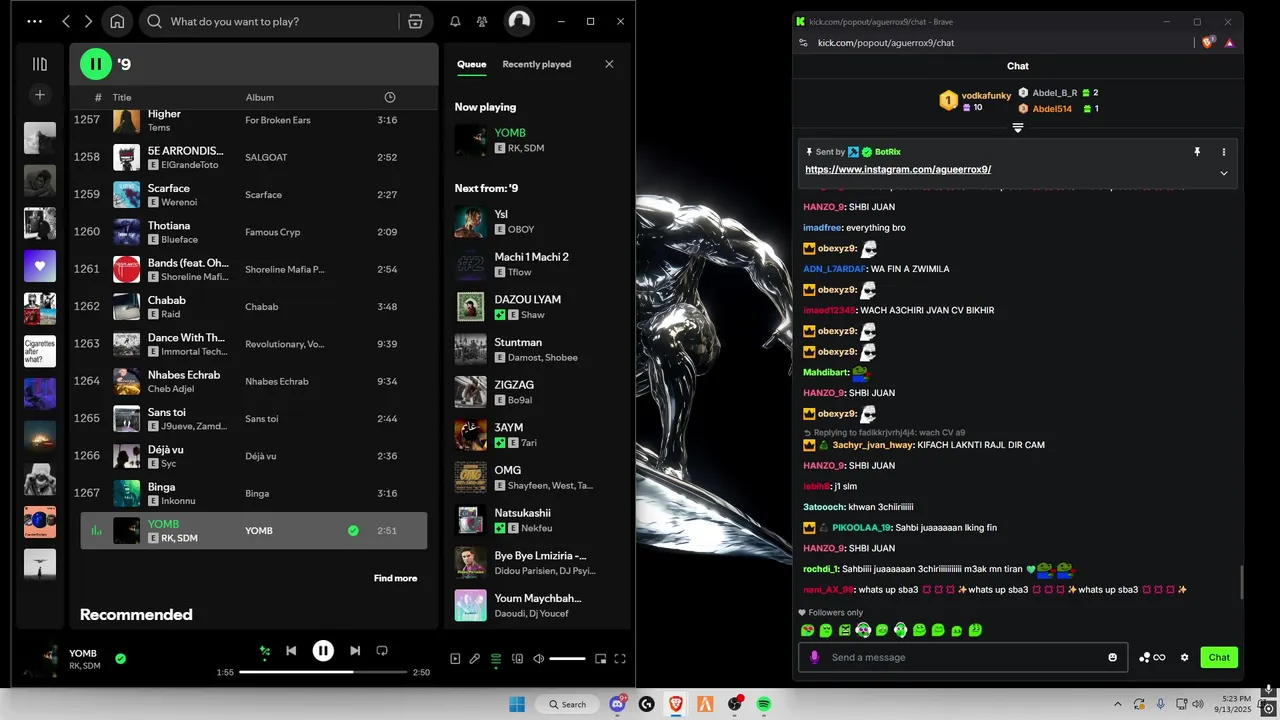Adjust the Spotify volume slider
This screenshot has width=1280, height=720.
(567, 659)
